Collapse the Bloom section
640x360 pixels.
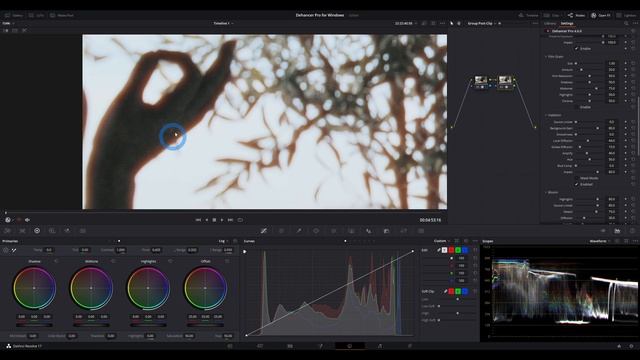(x=546, y=192)
